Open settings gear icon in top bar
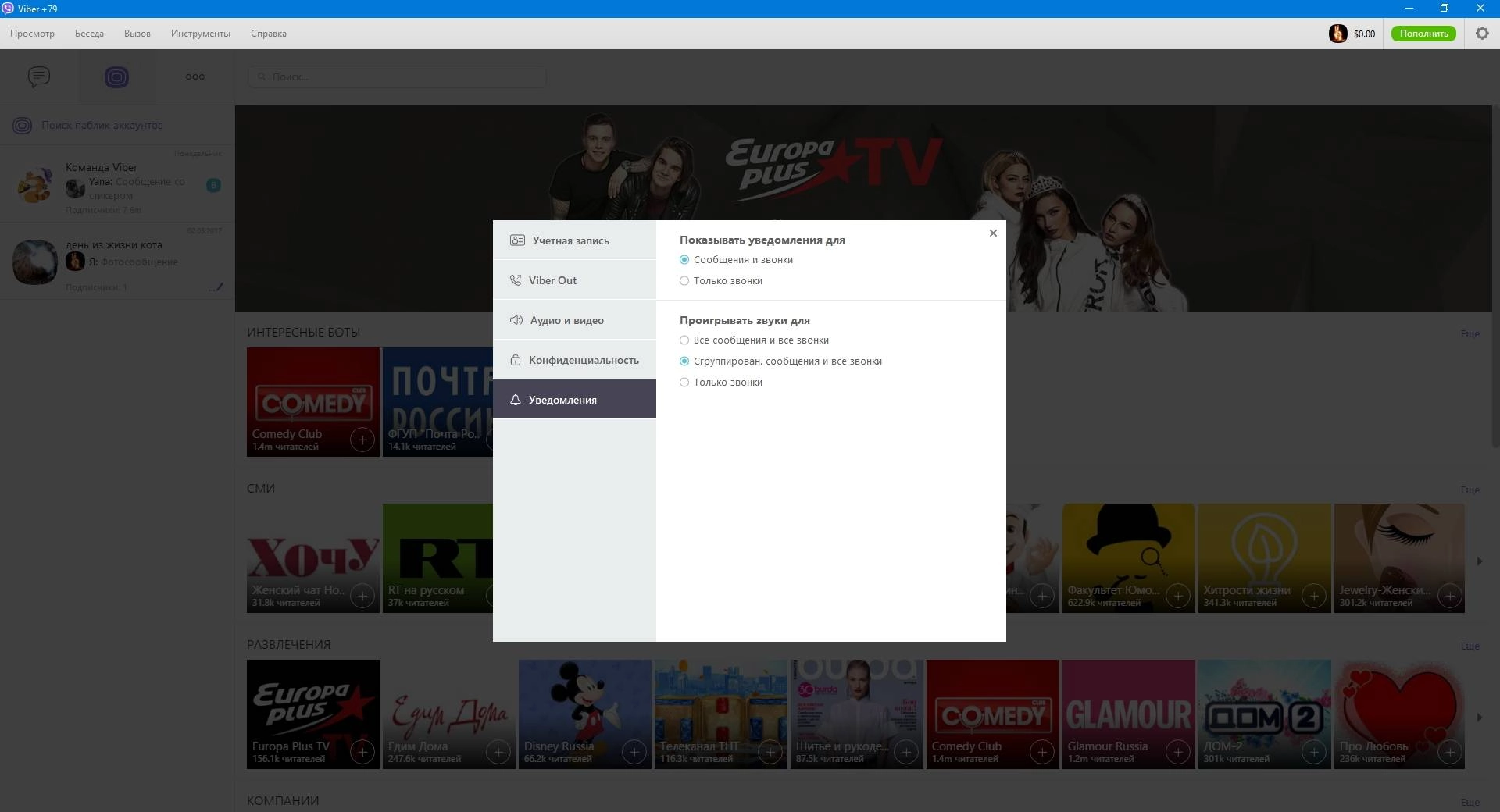 click(x=1482, y=34)
